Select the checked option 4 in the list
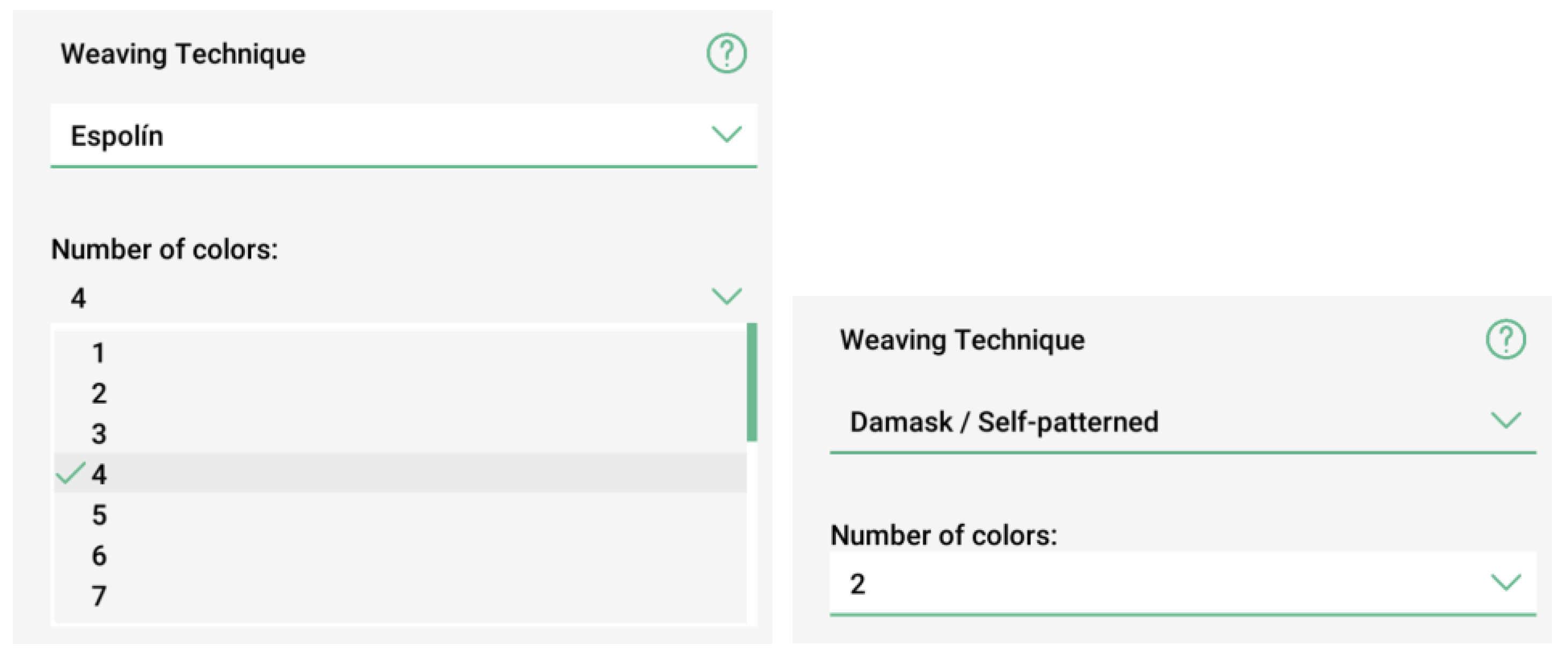1568x660 pixels. [99, 474]
